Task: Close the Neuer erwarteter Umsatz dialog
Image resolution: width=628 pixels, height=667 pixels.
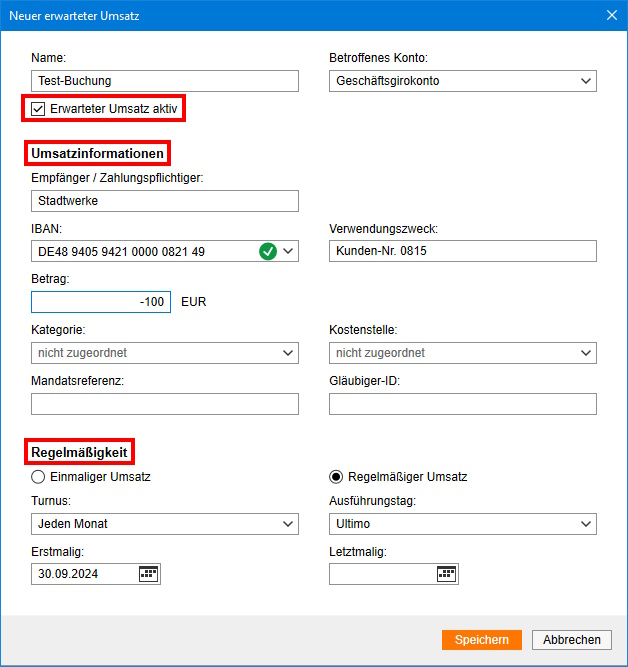Action: click(x=612, y=14)
